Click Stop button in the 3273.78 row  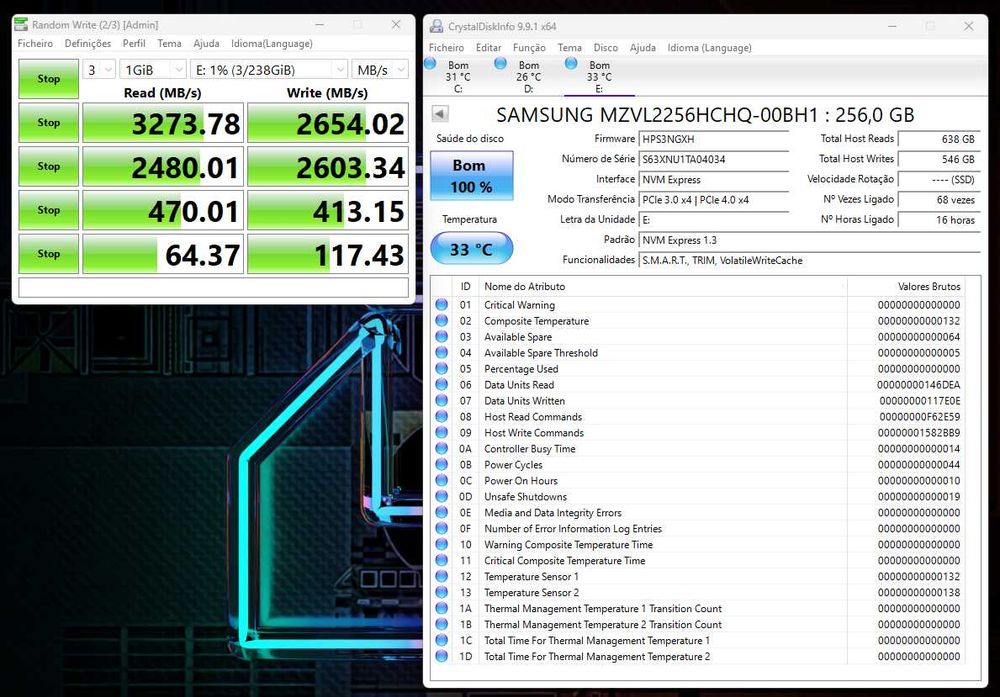click(x=48, y=122)
